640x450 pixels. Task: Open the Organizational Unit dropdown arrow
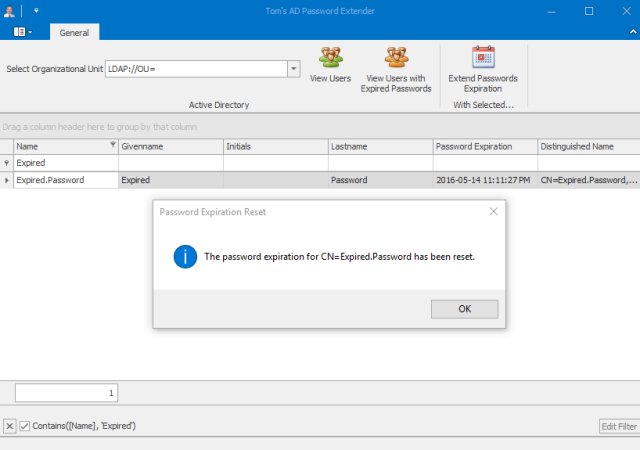coord(294,69)
